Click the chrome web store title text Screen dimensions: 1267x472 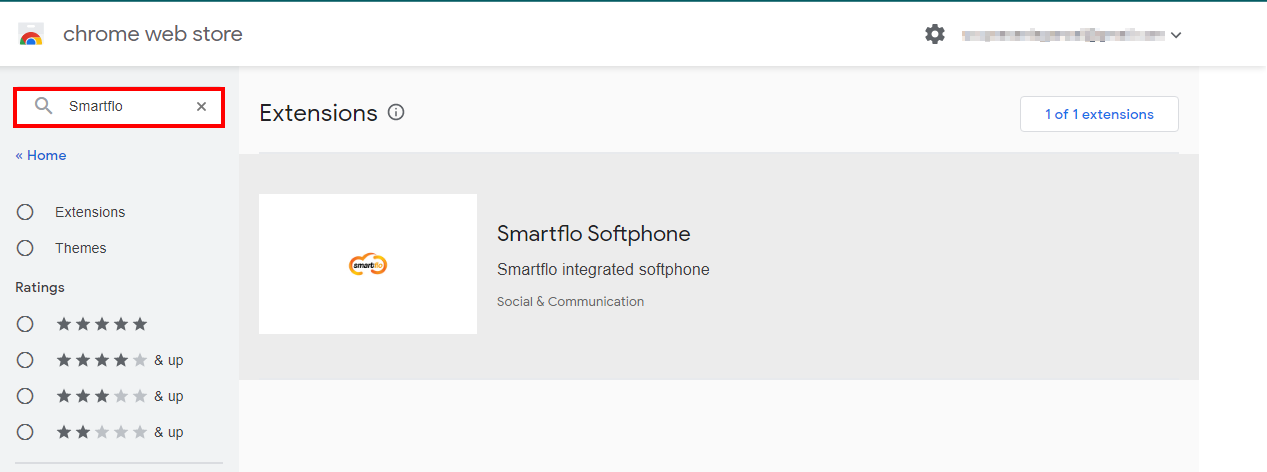153,34
